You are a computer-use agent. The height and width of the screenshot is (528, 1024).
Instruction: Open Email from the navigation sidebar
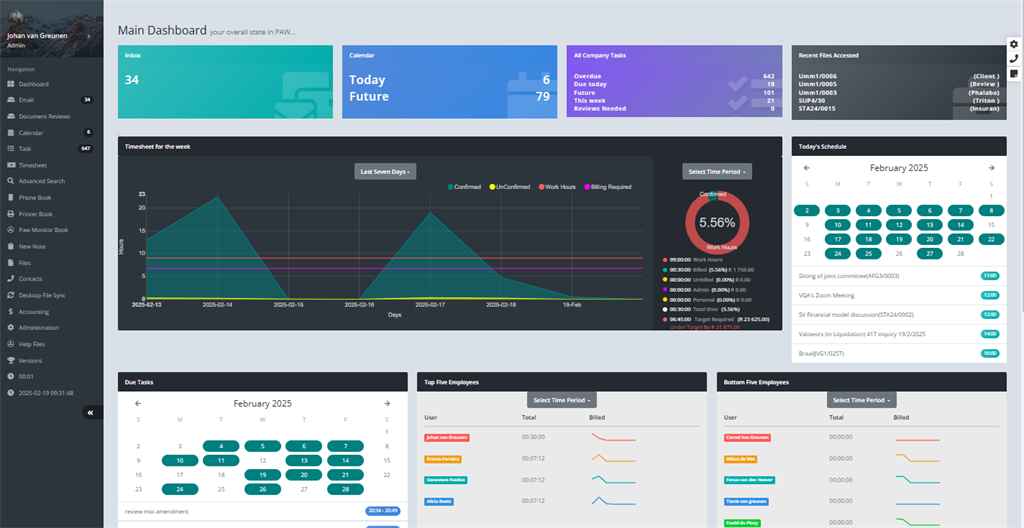26,100
